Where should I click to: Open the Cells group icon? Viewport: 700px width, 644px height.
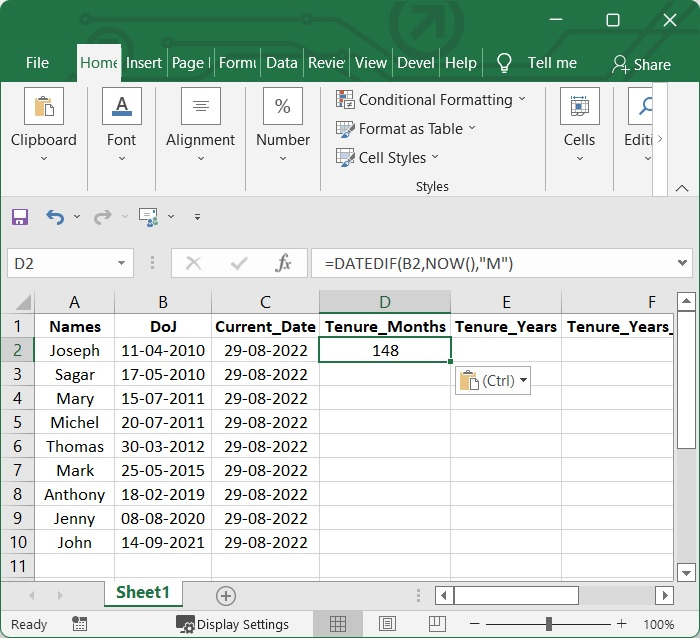tap(579, 107)
